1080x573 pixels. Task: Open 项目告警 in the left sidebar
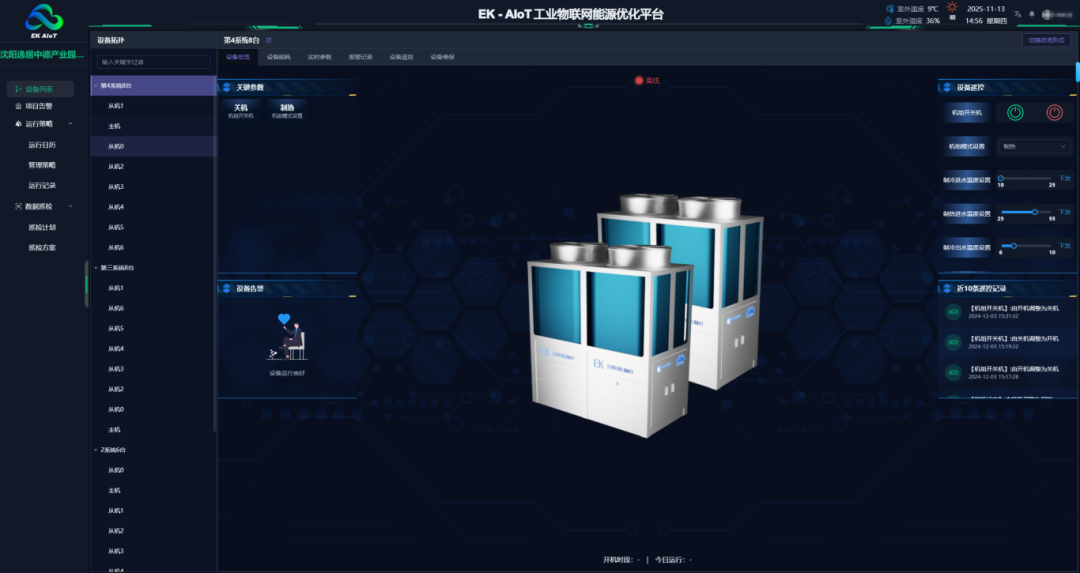(x=40, y=106)
